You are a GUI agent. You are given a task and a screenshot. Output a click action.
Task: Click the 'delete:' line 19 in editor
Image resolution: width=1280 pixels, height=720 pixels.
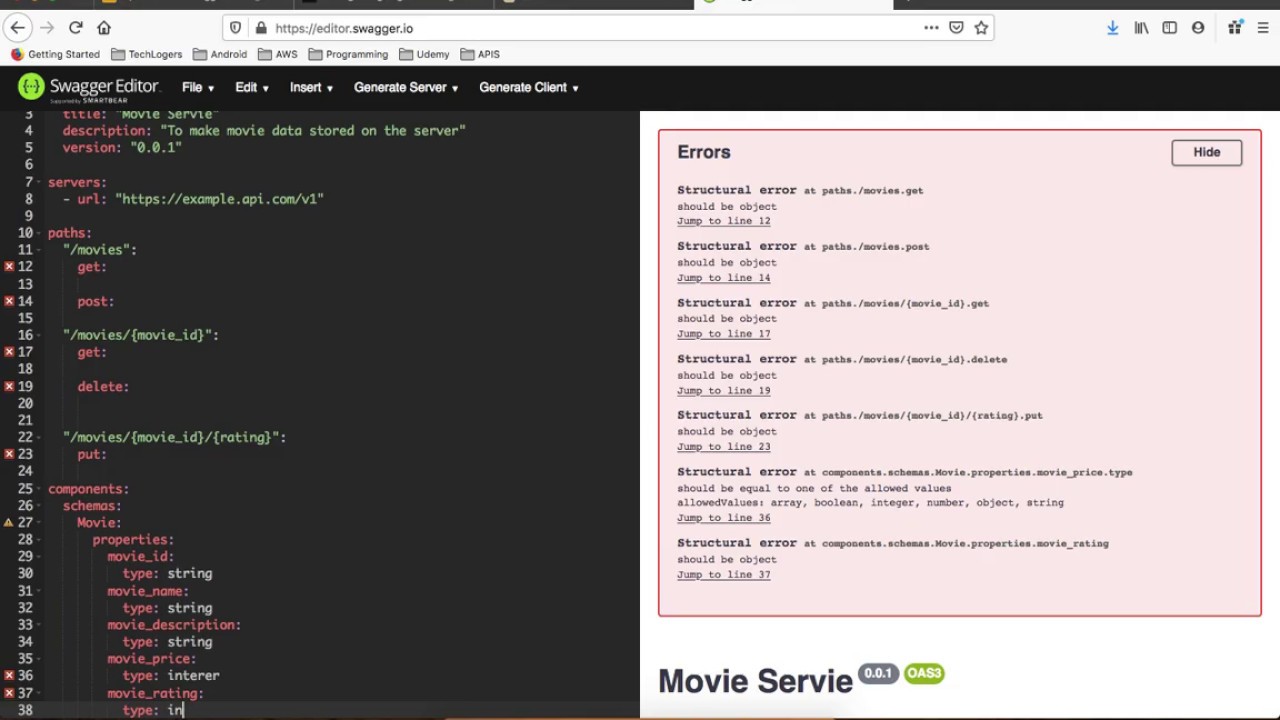[x=103, y=386]
